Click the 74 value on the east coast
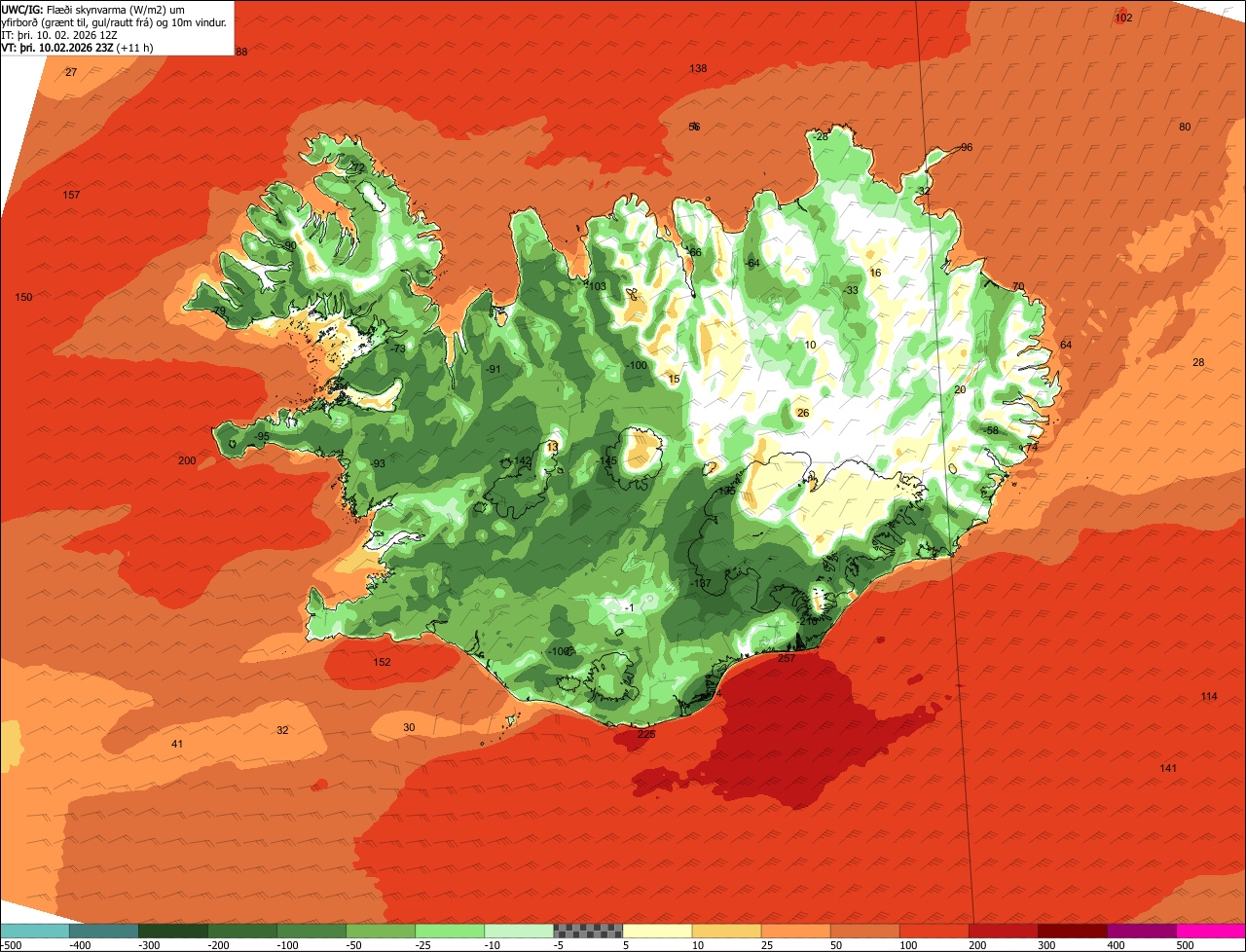Screen dimensions: 1246x952 pos(1032,447)
